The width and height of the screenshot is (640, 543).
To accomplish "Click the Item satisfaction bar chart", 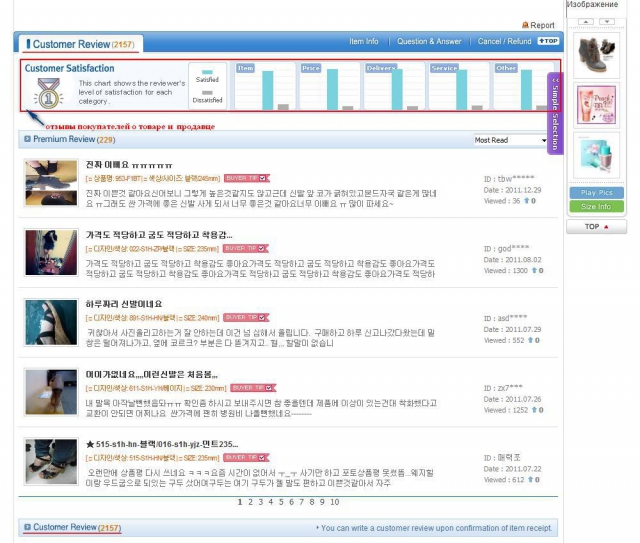I will [265, 86].
